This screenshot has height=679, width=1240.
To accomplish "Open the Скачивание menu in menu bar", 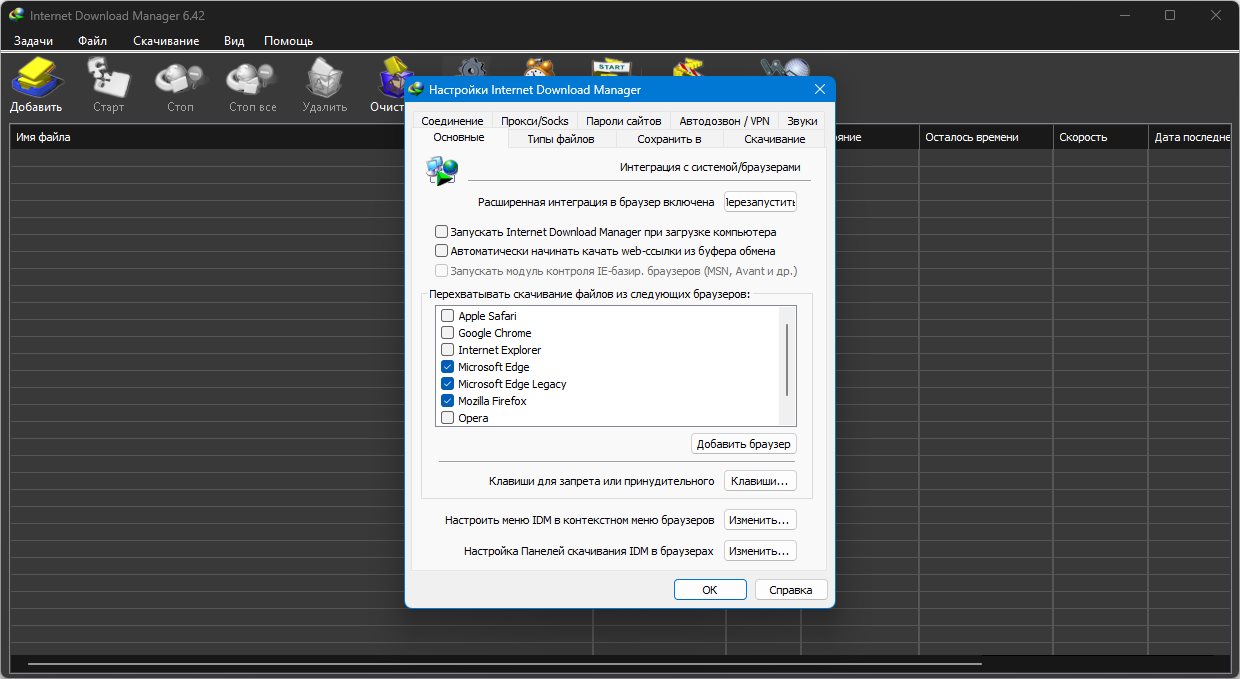I will 166,41.
